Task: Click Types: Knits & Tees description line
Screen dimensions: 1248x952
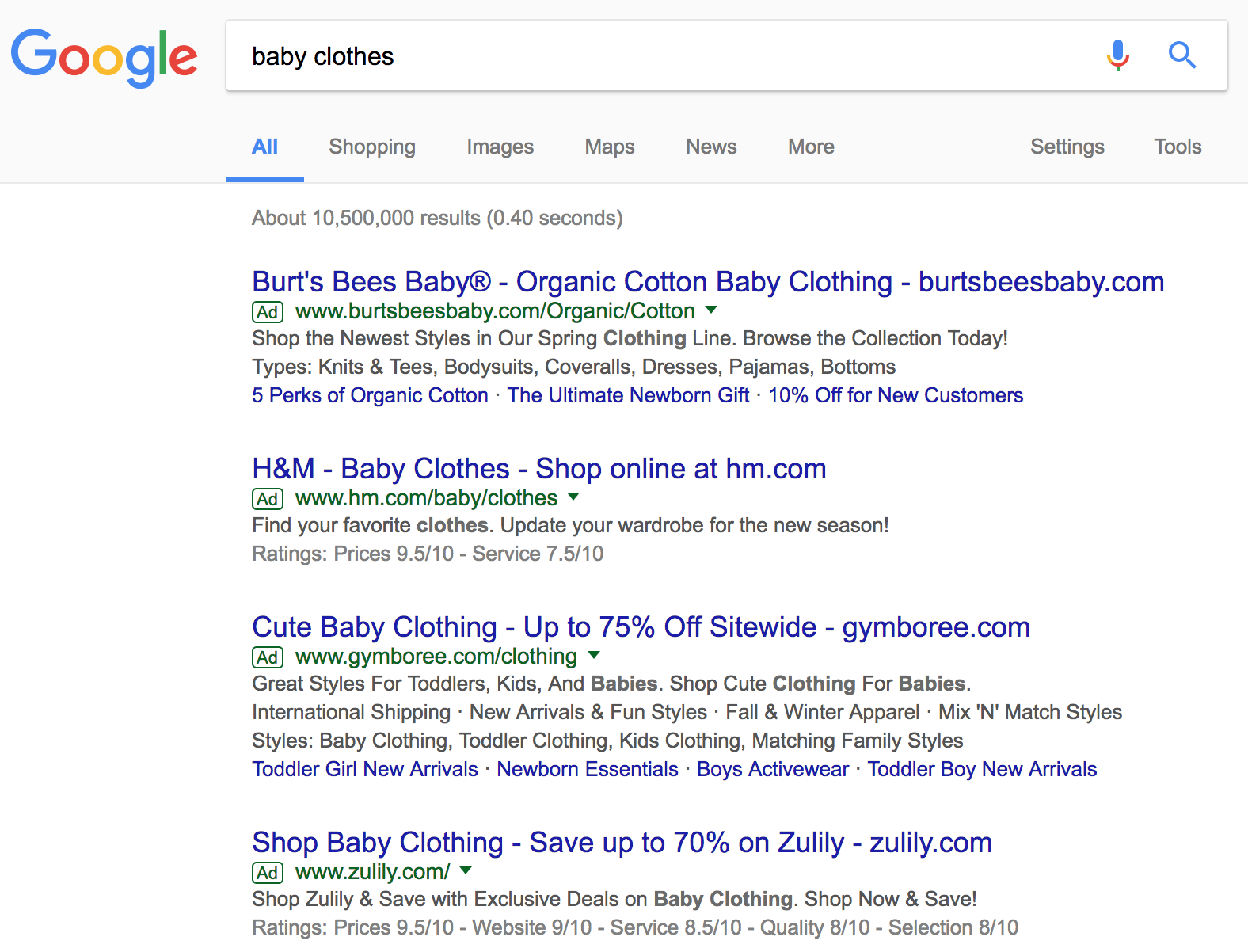Action: pyautogui.click(x=573, y=367)
